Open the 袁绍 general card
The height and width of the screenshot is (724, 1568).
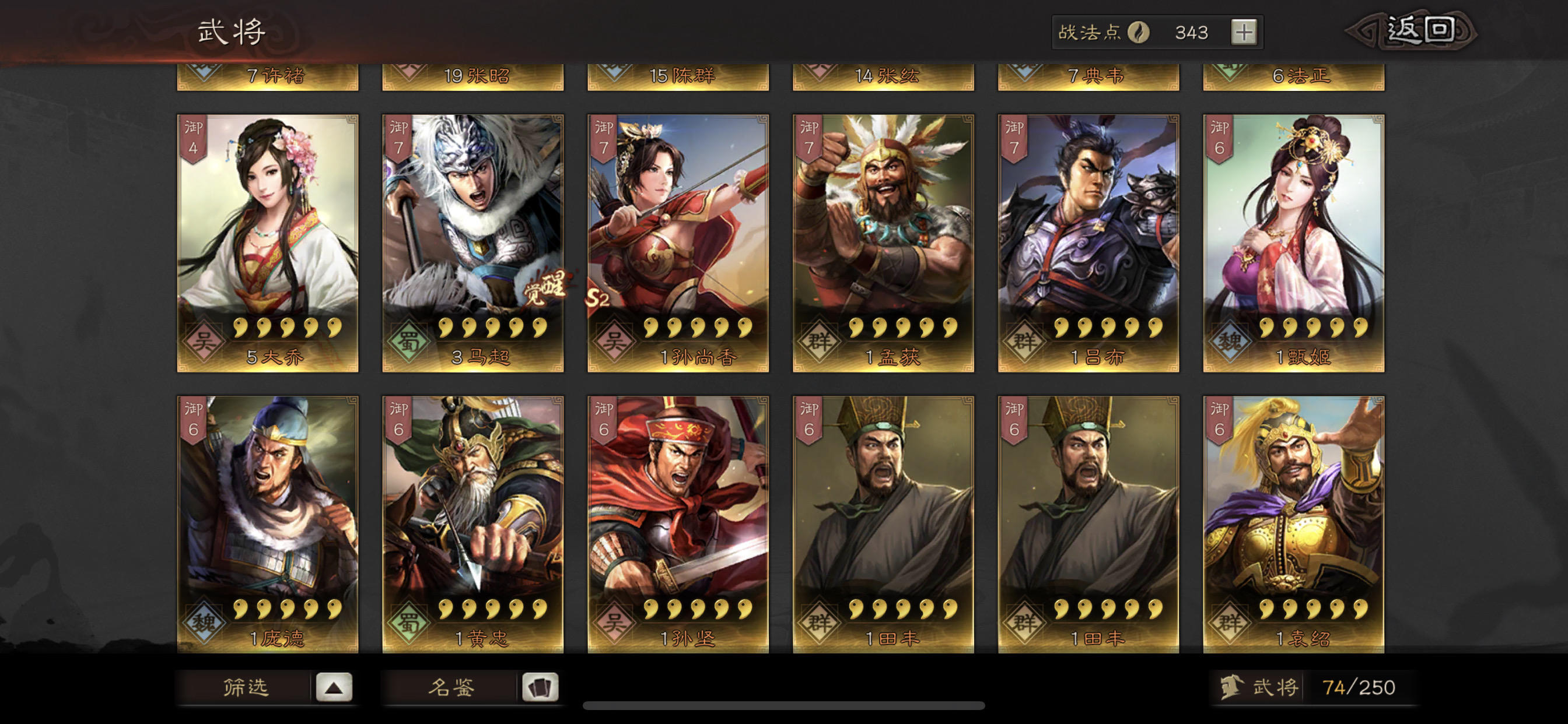coord(1293,525)
